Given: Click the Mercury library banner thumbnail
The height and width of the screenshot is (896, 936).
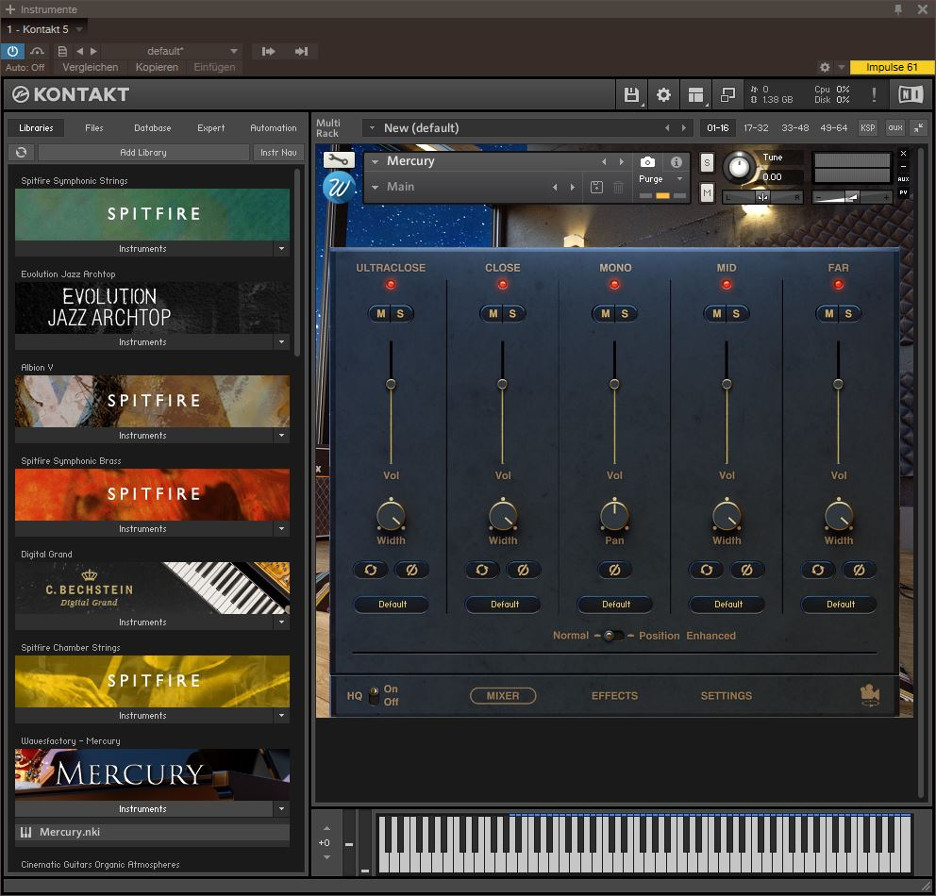Looking at the screenshot, I should (152, 774).
